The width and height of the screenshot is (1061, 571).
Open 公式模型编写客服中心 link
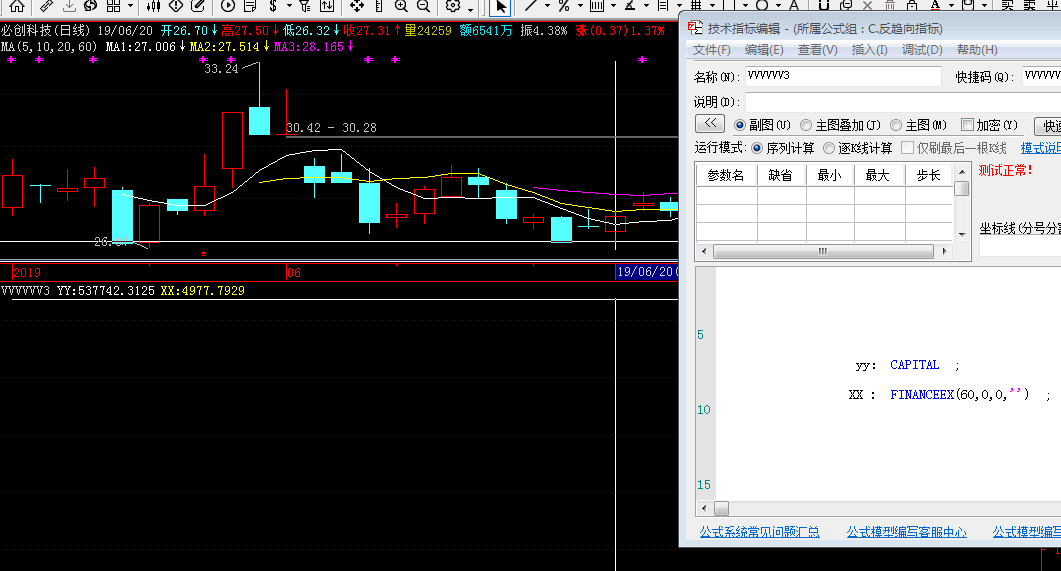pos(907,532)
